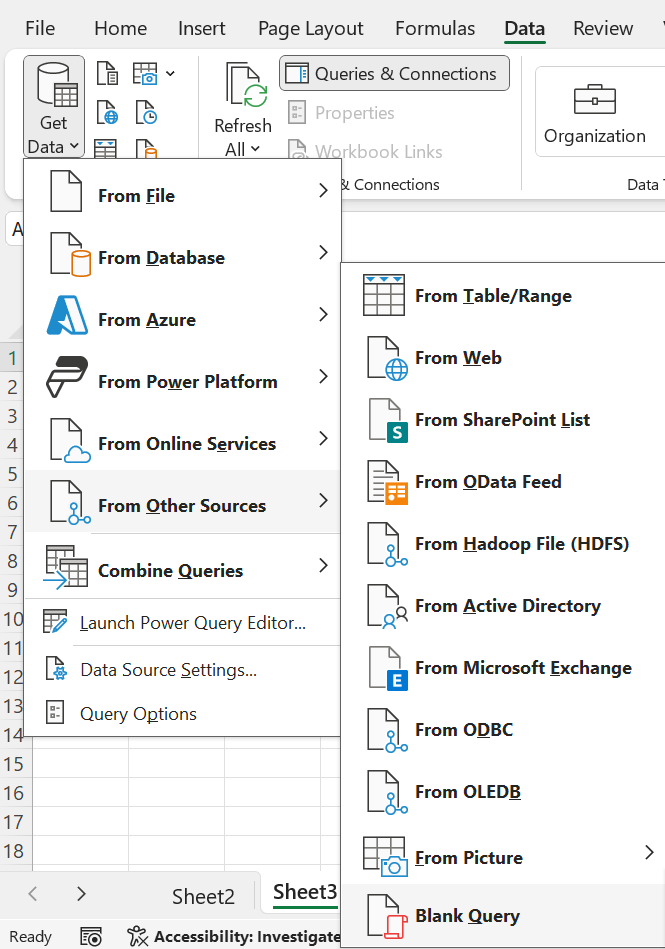This screenshot has width=665, height=949.
Task: Click Workbook Links in the ribbon
Action: pyautogui.click(x=365, y=149)
